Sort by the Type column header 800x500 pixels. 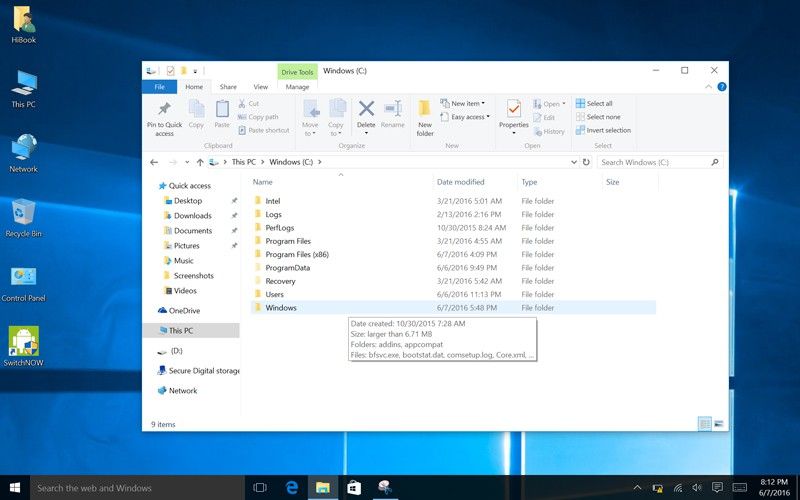click(x=529, y=182)
